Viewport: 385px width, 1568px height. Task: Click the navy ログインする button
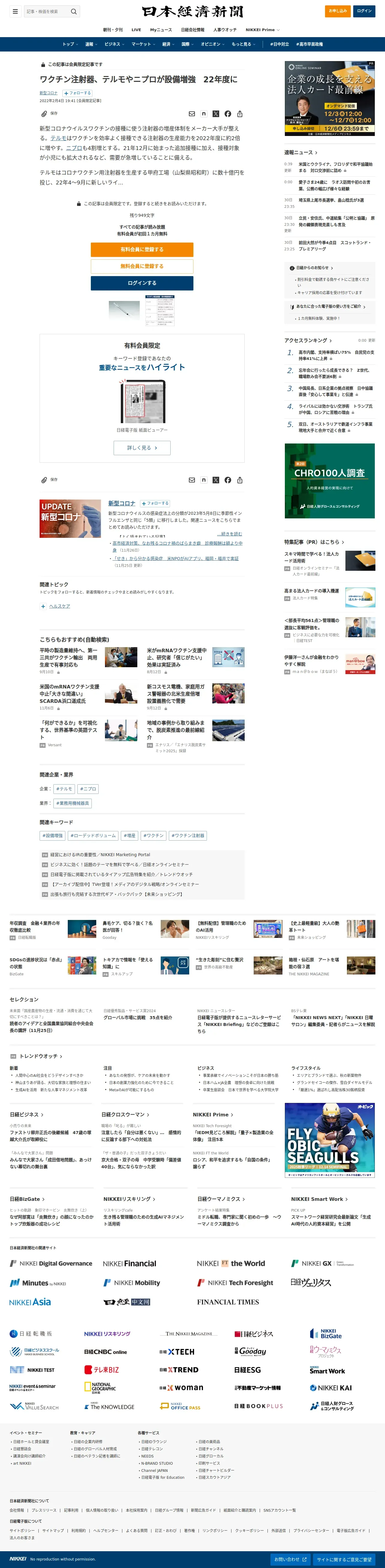(x=142, y=283)
